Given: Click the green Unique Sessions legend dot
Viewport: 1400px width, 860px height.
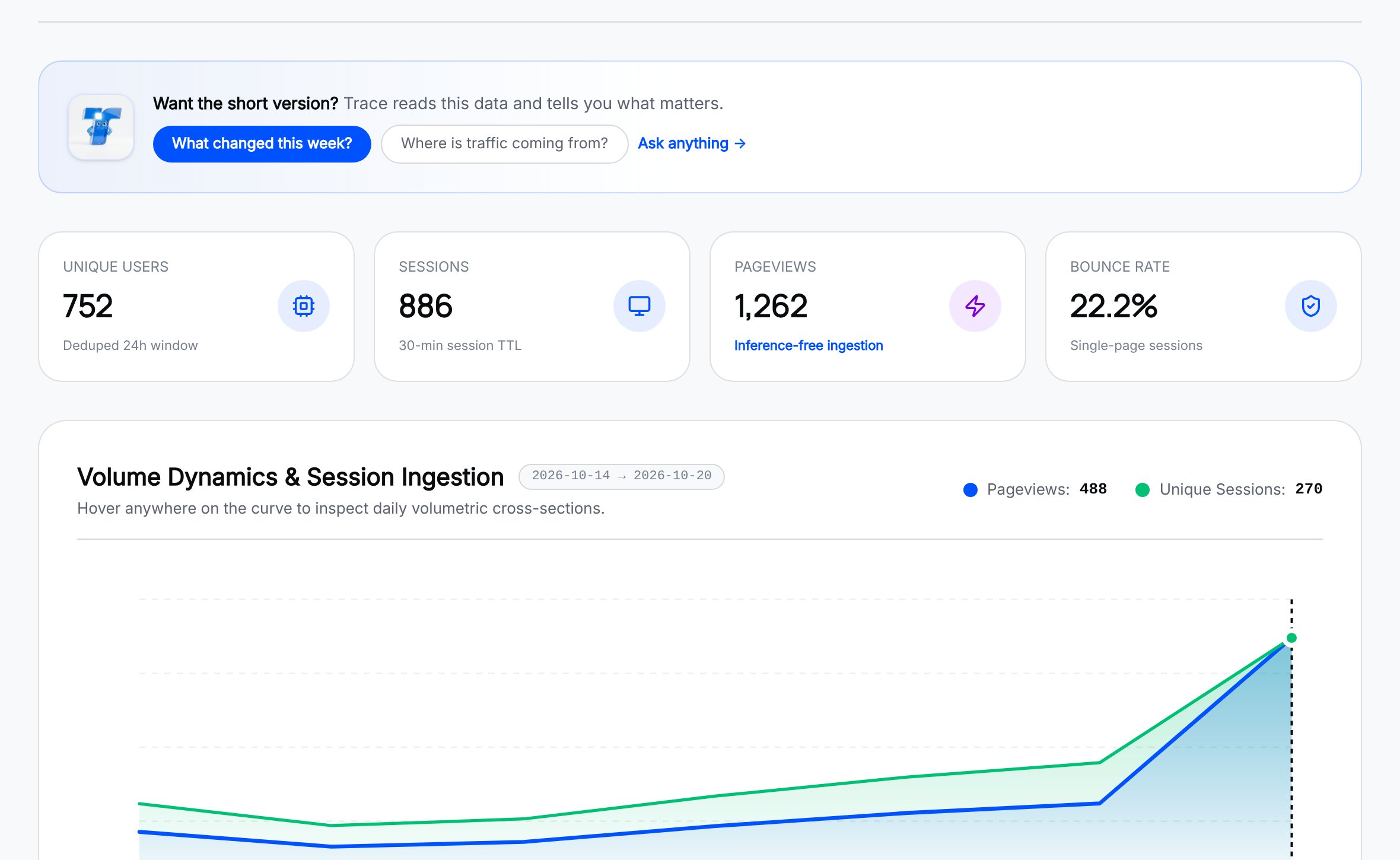Looking at the screenshot, I should [1143, 490].
